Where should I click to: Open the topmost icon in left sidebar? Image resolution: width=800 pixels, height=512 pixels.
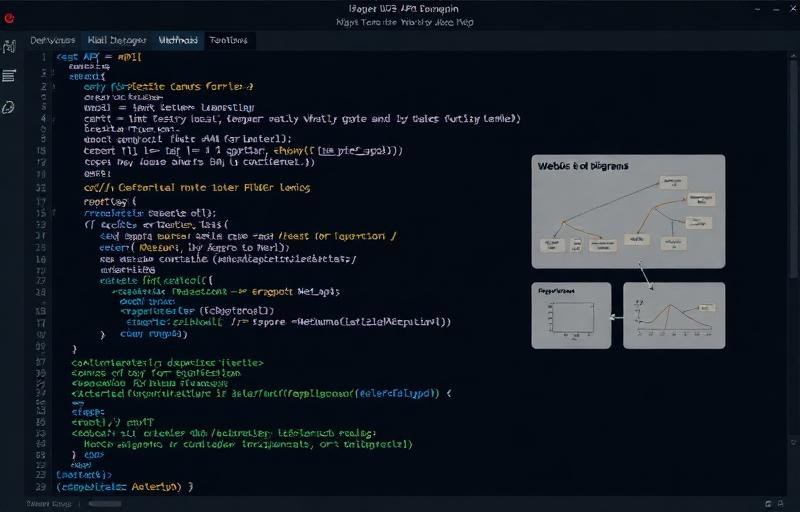pos(9,46)
